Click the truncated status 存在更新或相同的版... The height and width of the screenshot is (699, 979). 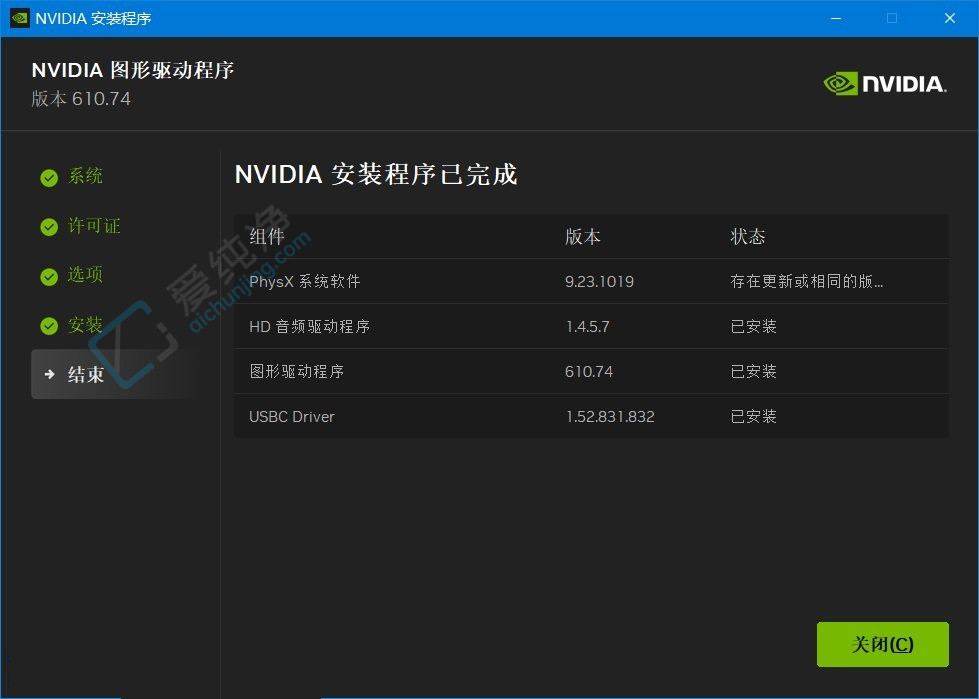click(x=807, y=281)
